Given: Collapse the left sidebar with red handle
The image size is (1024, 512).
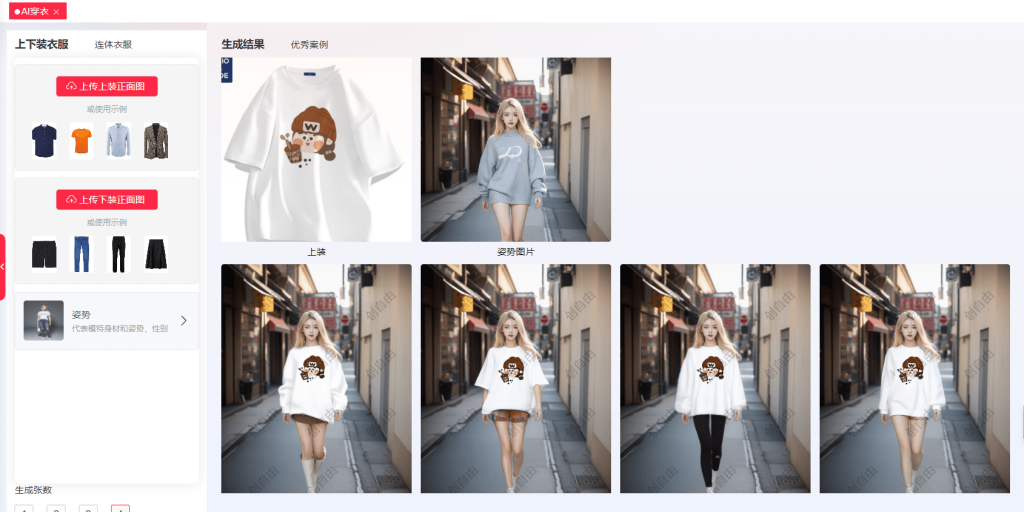Looking at the screenshot, I should (3, 266).
